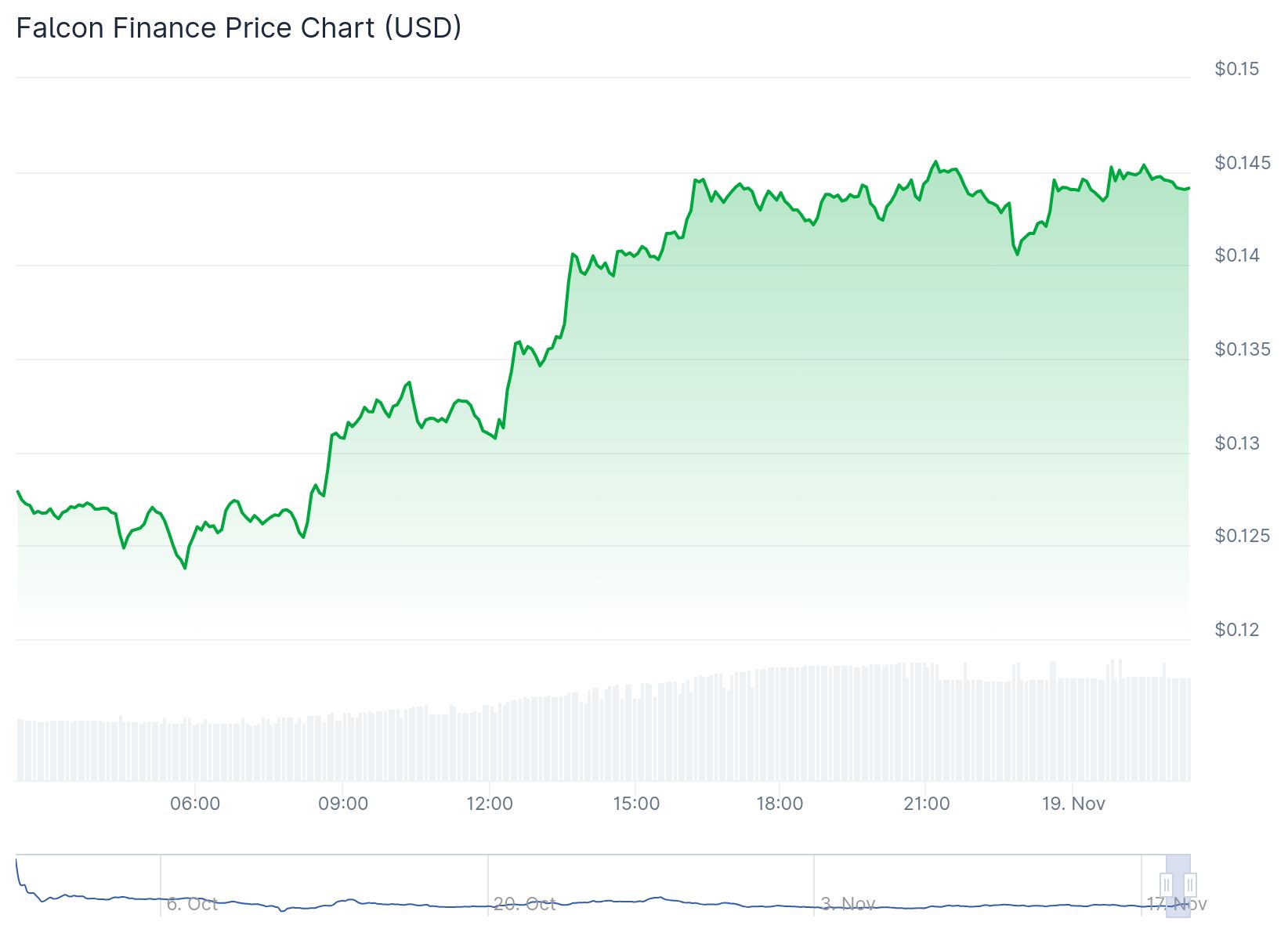The image size is (1288, 940).
Task: Select the $0.135 y-axis label
Action: pyautogui.click(x=1242, y=349)
